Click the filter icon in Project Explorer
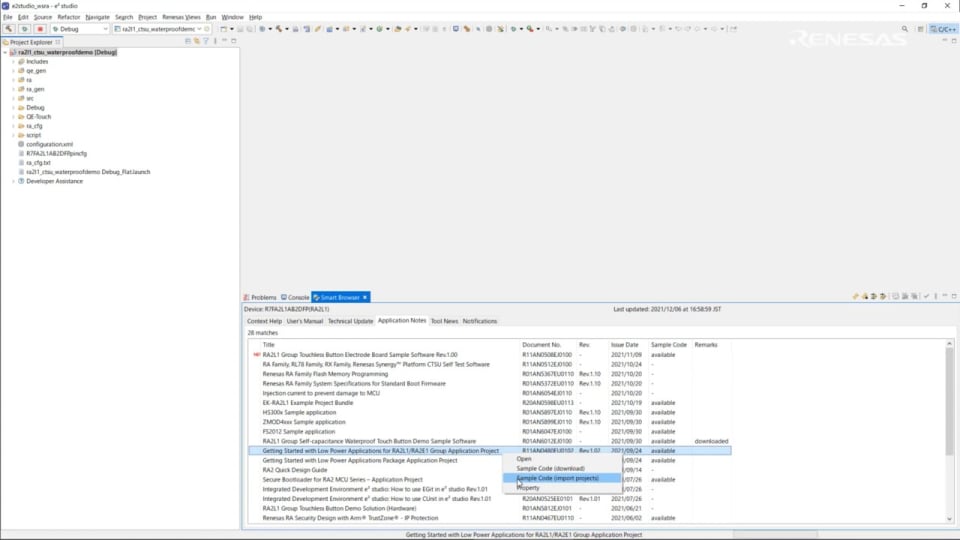The height and width of the screenshot is (540, 960). click(x=206, y=41)
